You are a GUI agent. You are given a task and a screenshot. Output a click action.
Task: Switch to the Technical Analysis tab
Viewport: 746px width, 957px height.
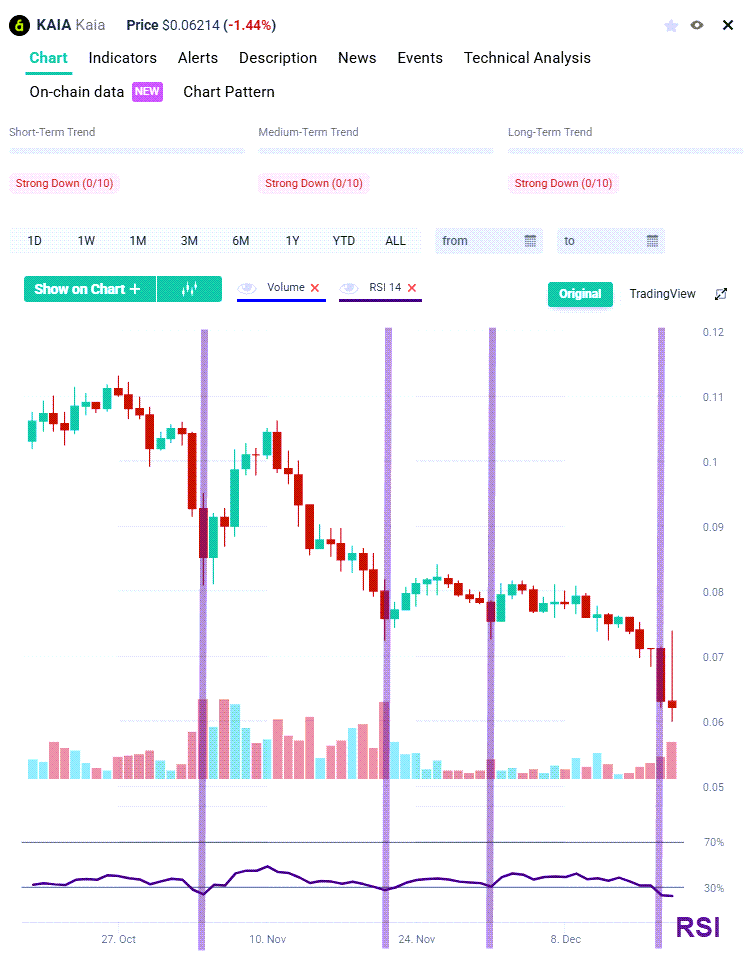527,58
